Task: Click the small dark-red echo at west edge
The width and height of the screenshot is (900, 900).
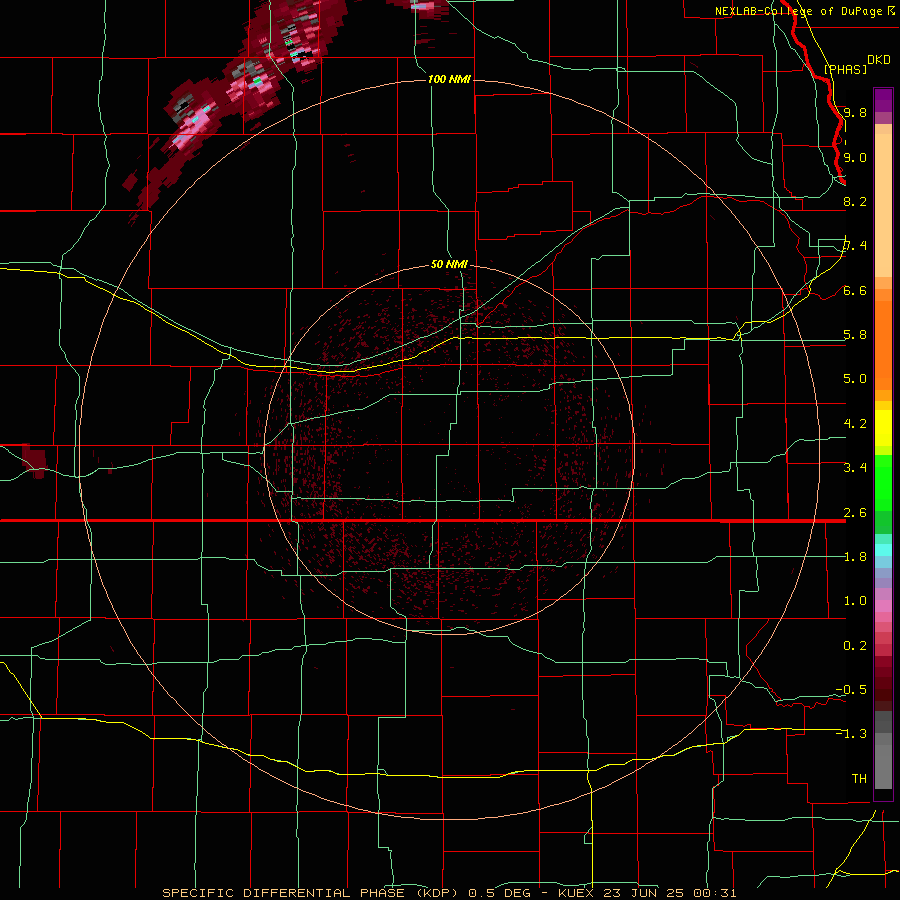Action: click(x=34, y=461)
